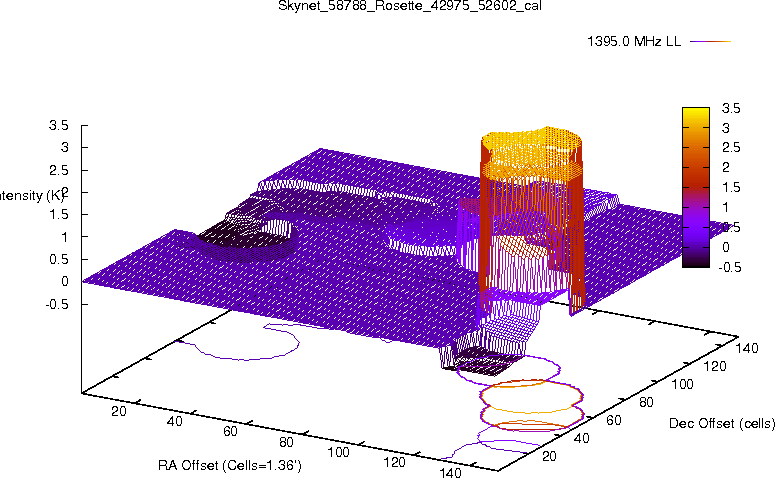Click the 3.5 tick on the intensity axis
This screenshot has width=775, height=478.
click(x=58, y=125)
